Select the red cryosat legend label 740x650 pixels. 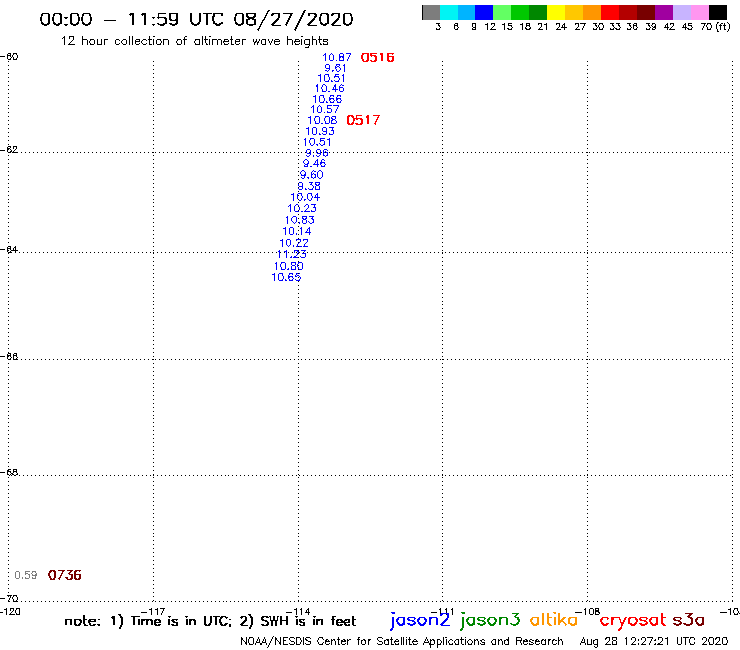pos(633,621)
